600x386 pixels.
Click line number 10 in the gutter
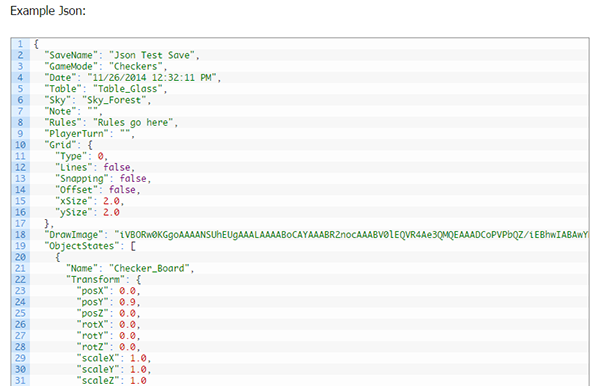20,145
